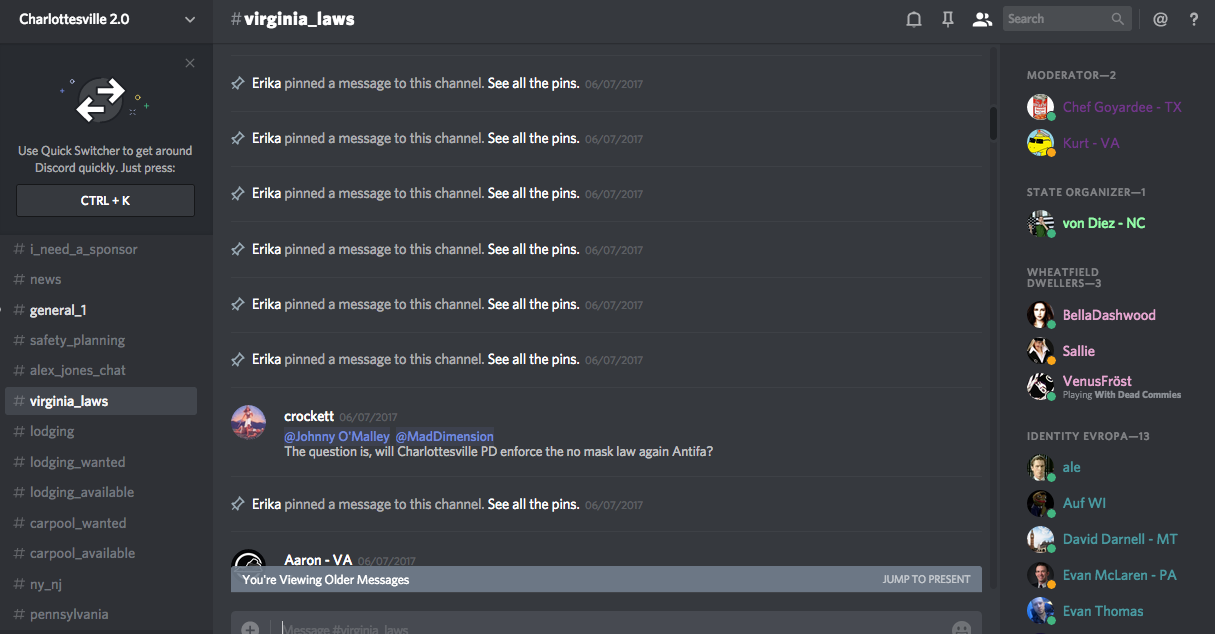Expand the Charlottesville 2.0 server dropdown
This screenshot has height=634, width=1215.
pyautogui.click(x=190, y=19)
